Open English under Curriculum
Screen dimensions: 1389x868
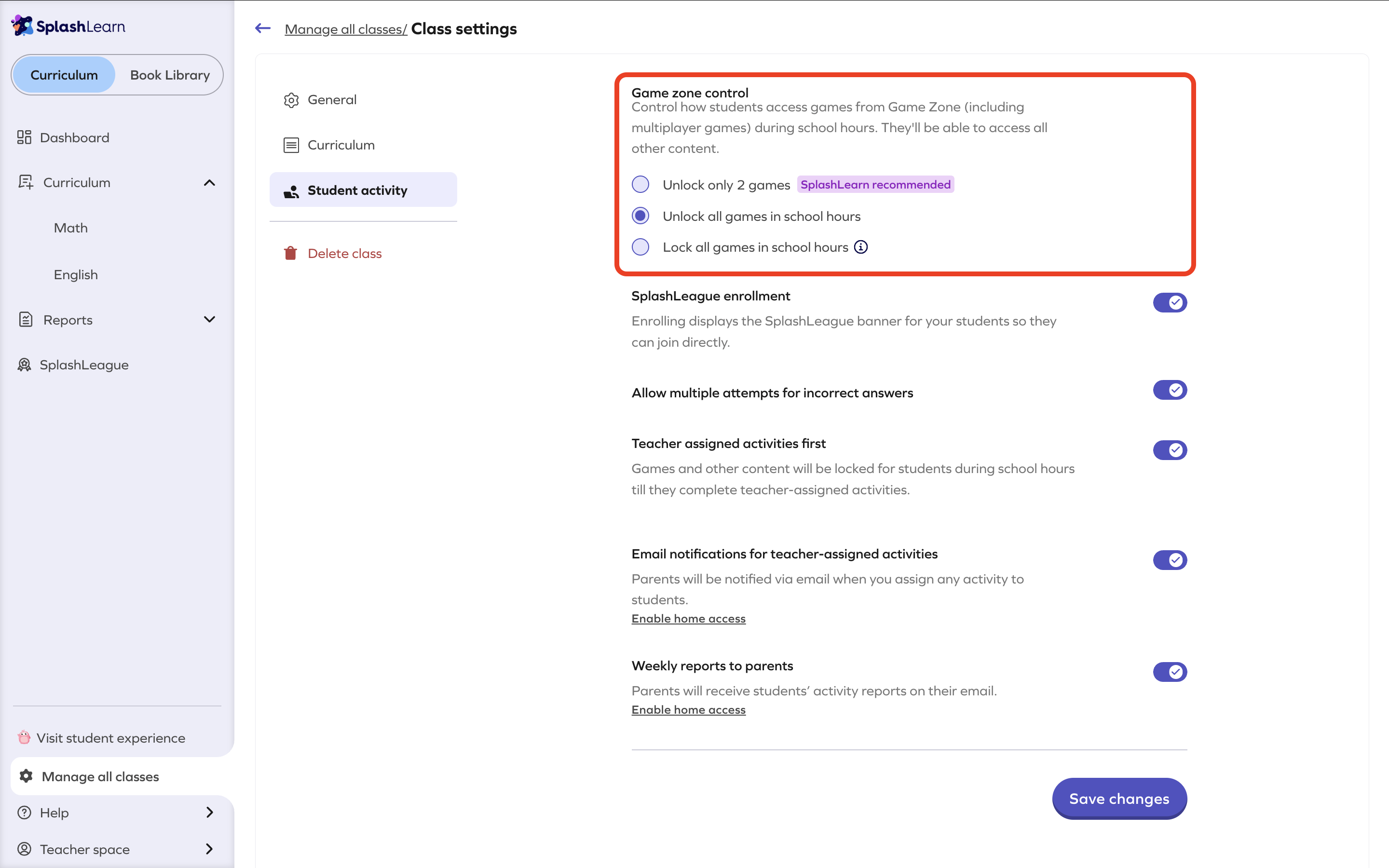tap(76, 274)
